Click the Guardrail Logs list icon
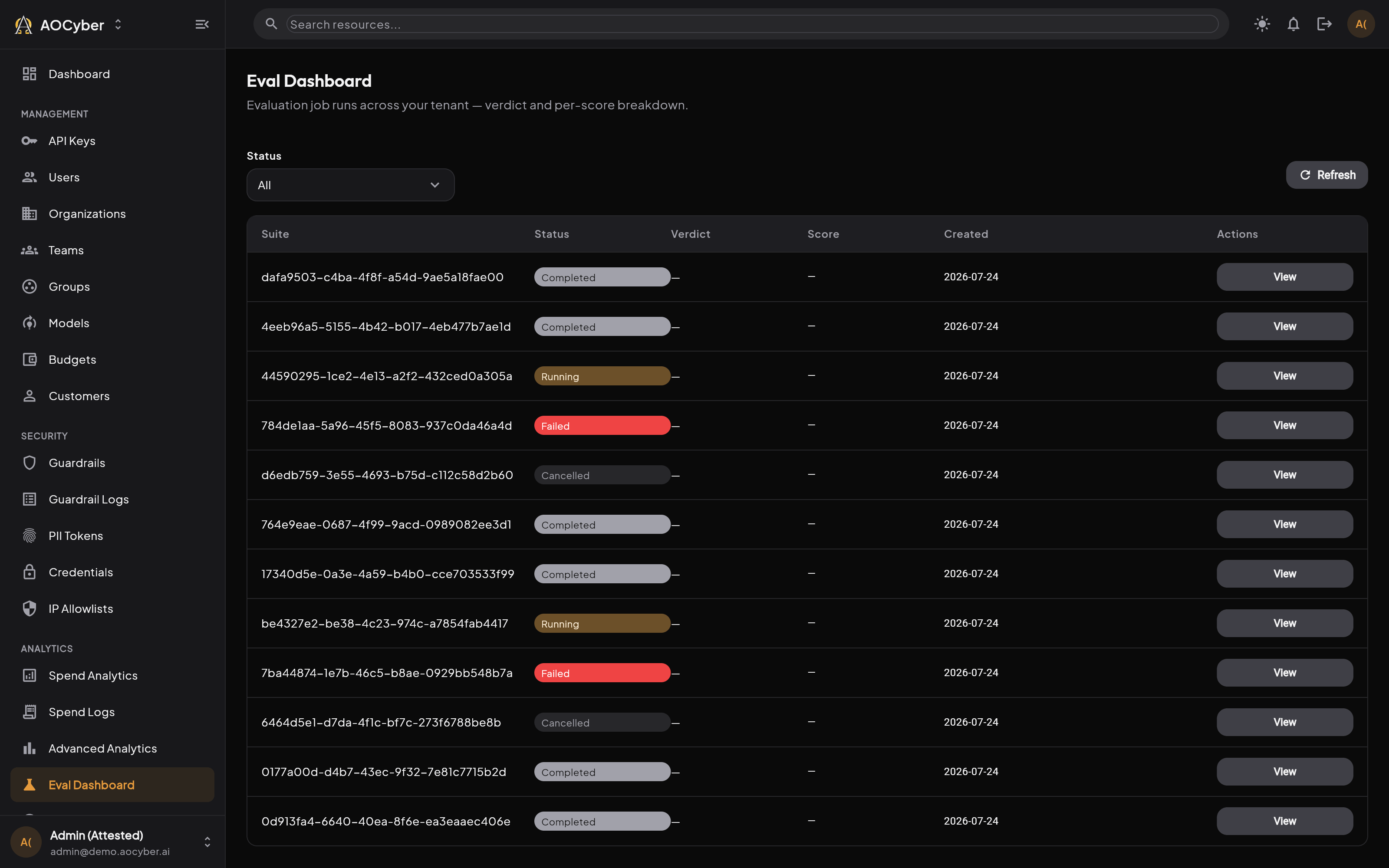This screenshot has height=868, width=1389. coord(29,500)
